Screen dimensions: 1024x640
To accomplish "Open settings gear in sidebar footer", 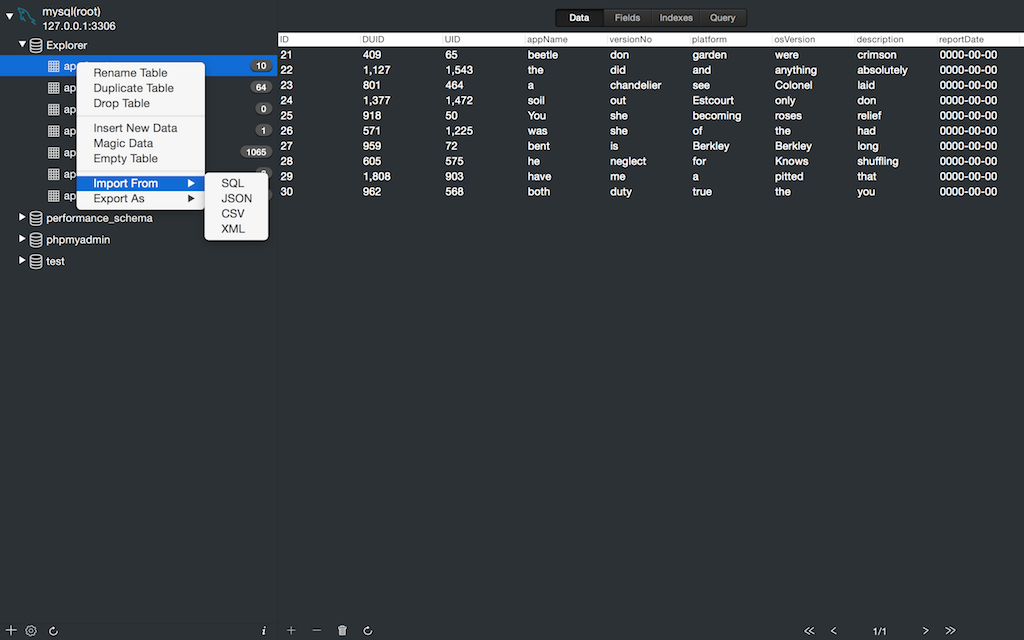I will pos(31,631).
